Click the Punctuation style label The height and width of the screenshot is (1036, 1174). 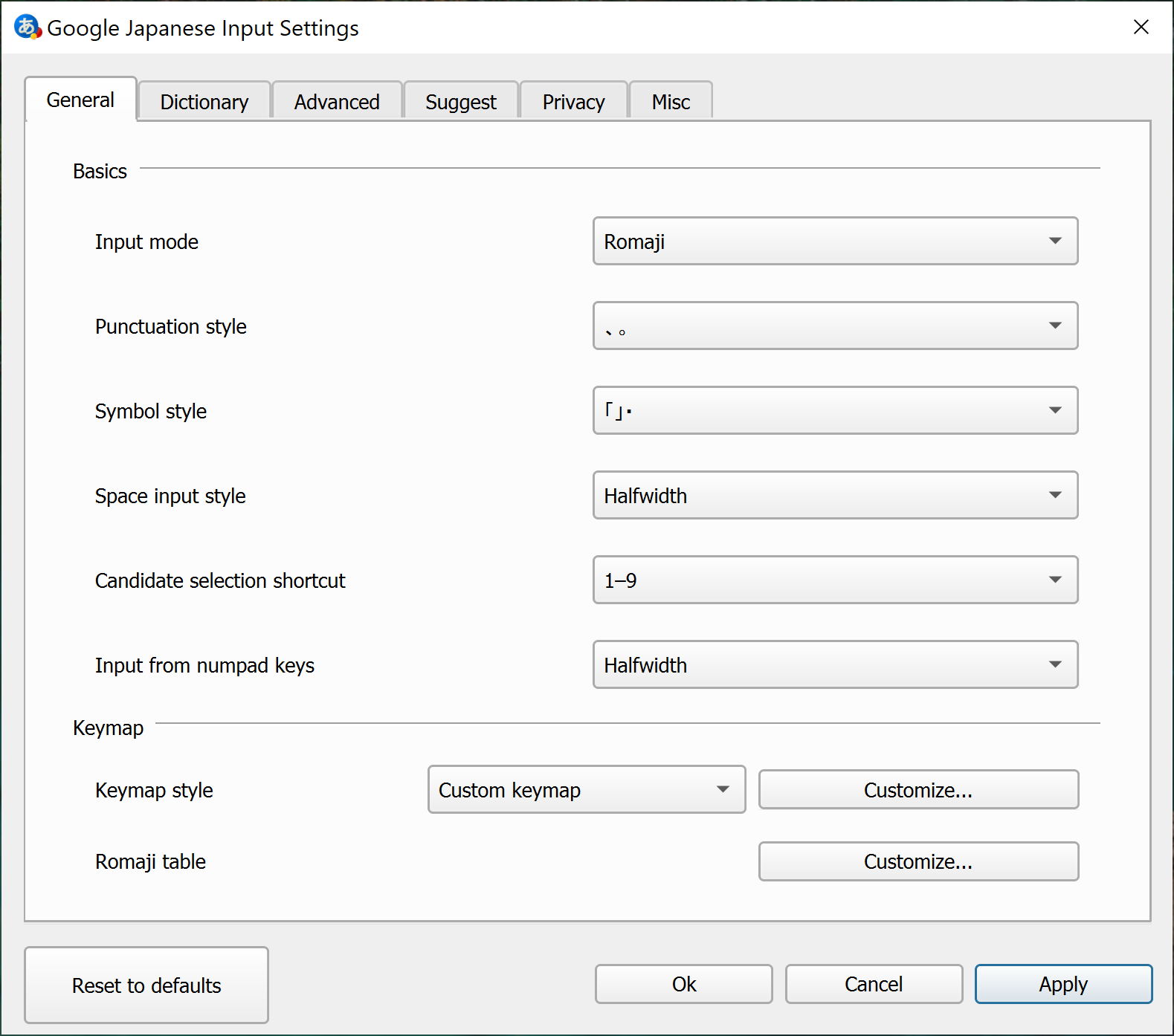click(171, 327)
